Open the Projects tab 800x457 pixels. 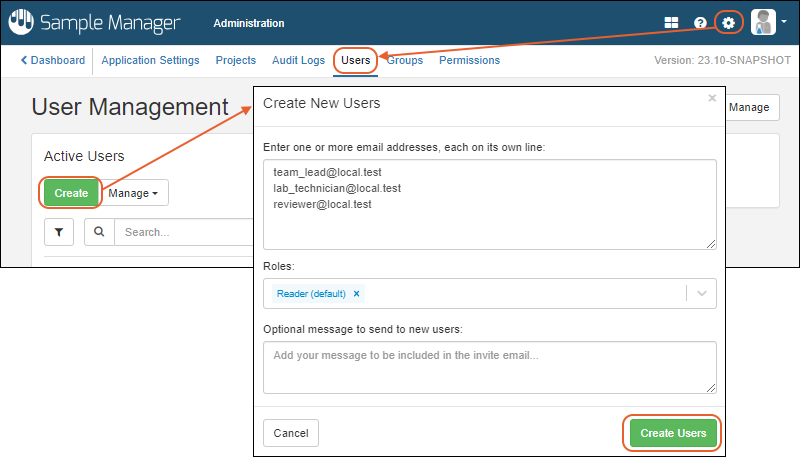(x=236, y=60)
